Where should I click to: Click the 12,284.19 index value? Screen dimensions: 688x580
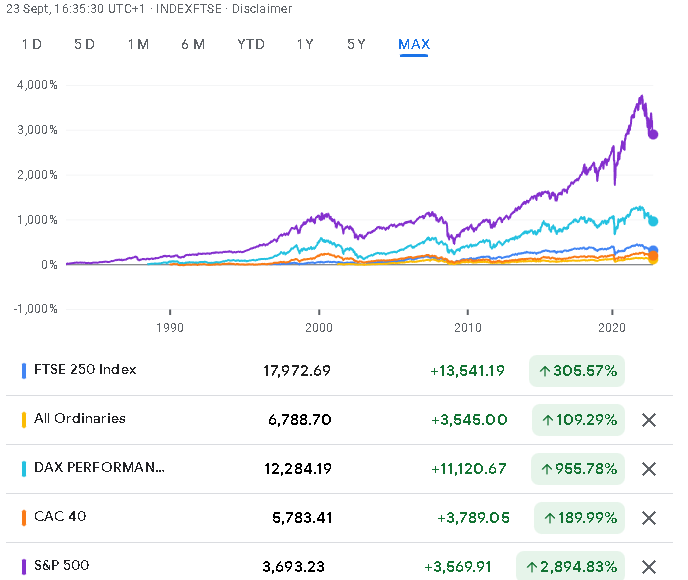point(297,469)
